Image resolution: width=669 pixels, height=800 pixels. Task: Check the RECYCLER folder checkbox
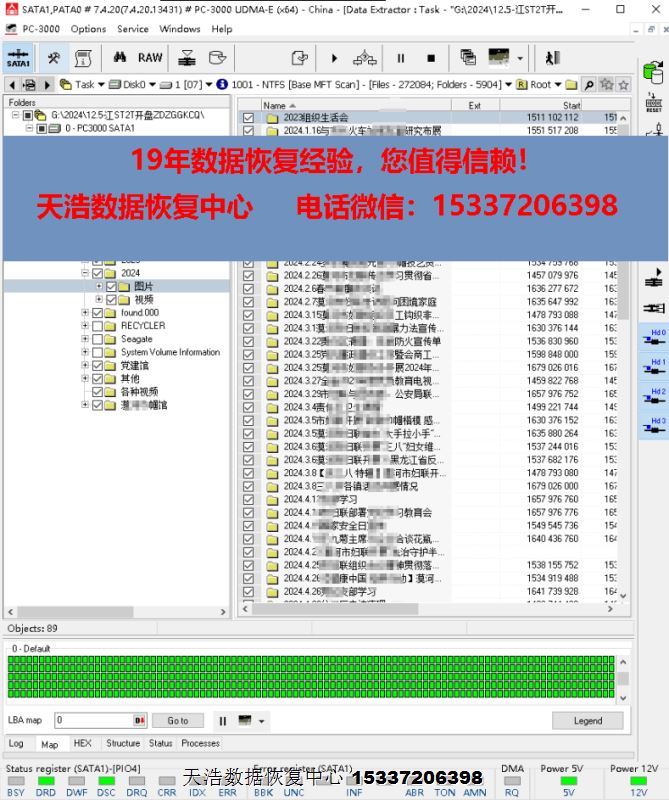coord(97,326)
